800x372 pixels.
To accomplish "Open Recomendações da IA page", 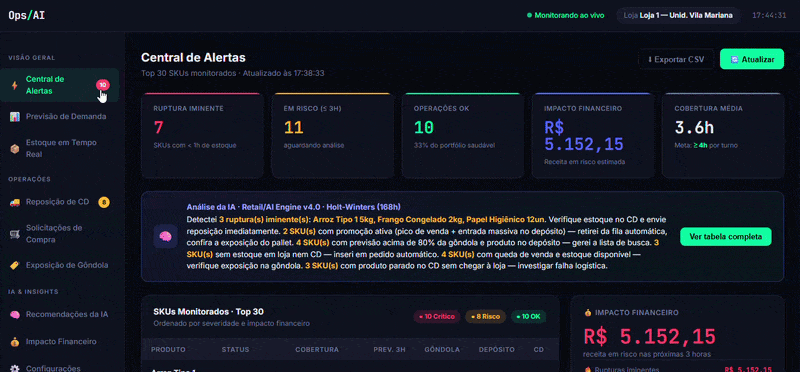I will (60, 314).
